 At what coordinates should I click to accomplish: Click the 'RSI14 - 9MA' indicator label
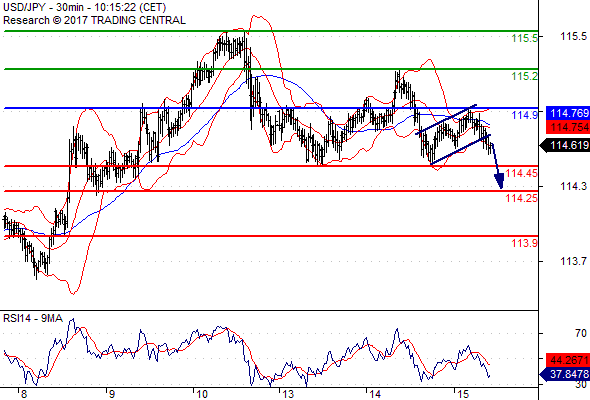[x=33, y=318]
